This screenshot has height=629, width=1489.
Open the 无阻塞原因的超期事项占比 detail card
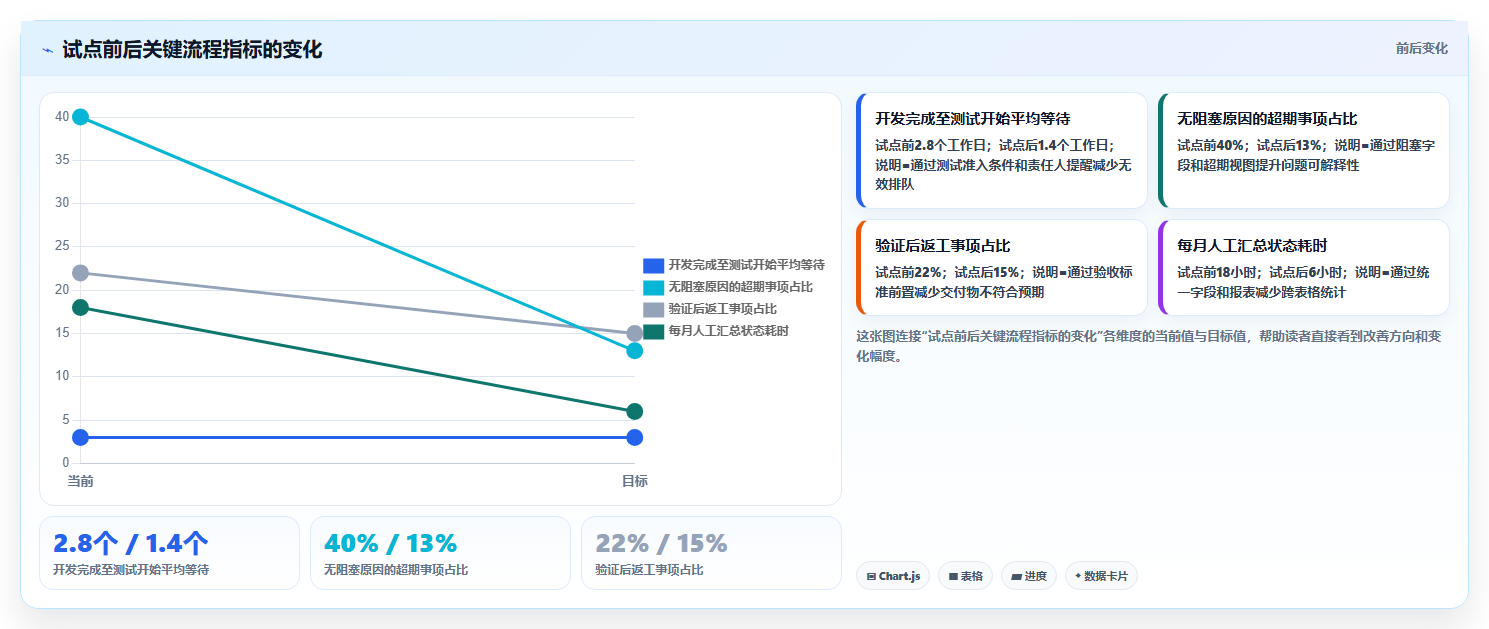pyautogui.click(x=1304, y=151)
